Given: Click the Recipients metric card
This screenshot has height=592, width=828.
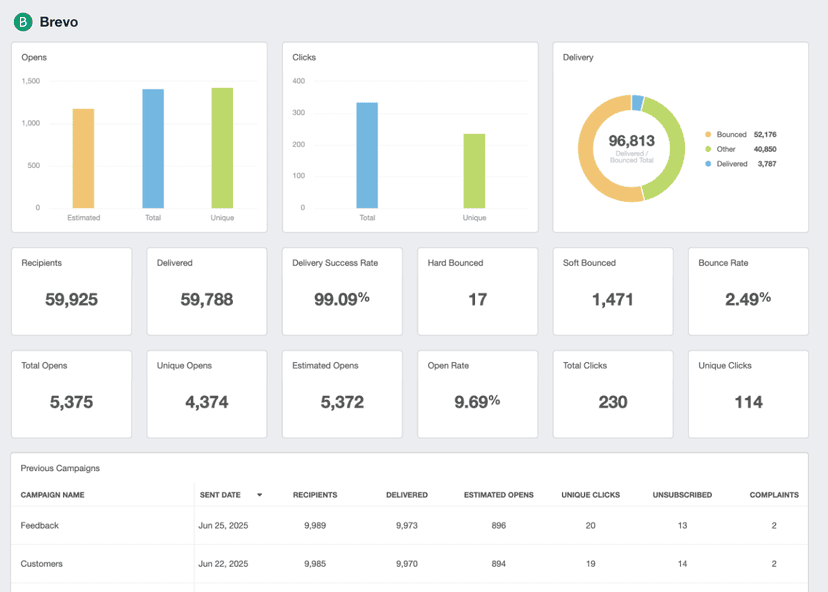Looking at the screenshot, I should click(71, 290).
